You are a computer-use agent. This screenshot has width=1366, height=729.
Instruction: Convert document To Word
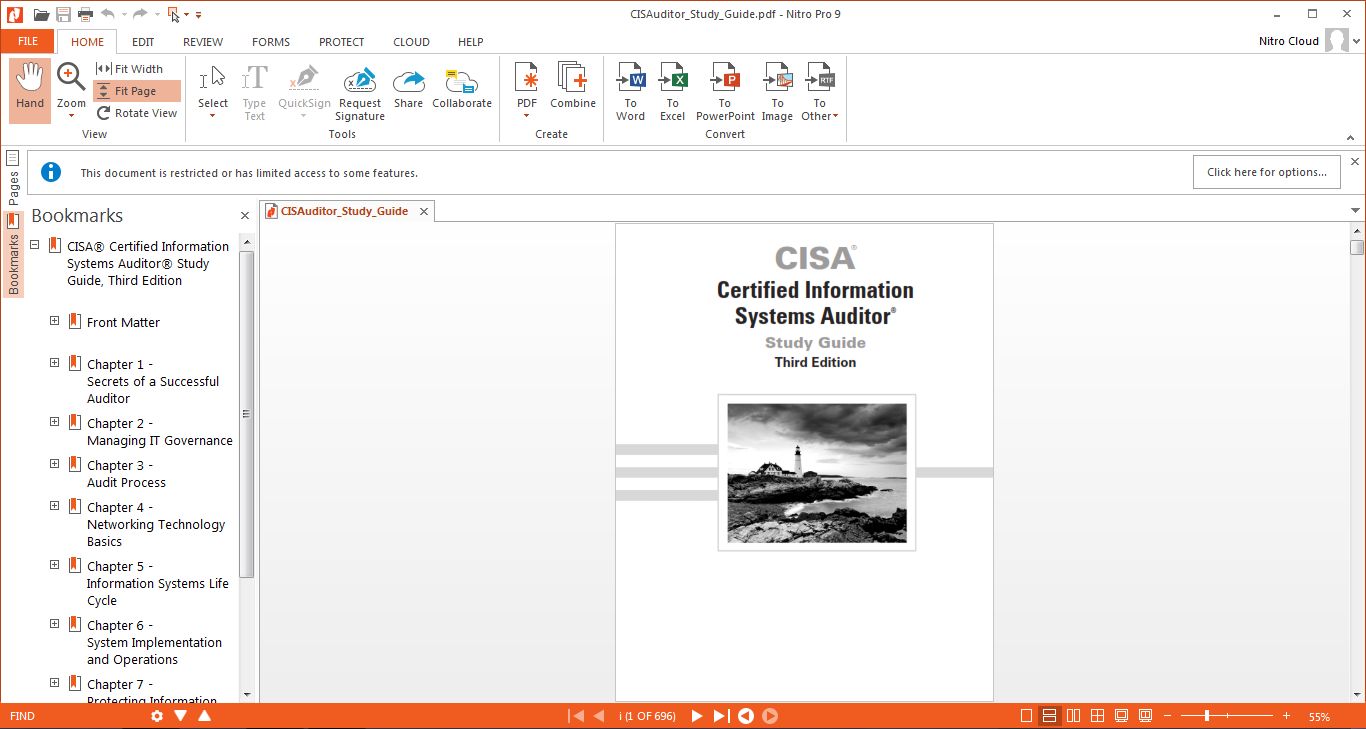[x=630, y=92]
